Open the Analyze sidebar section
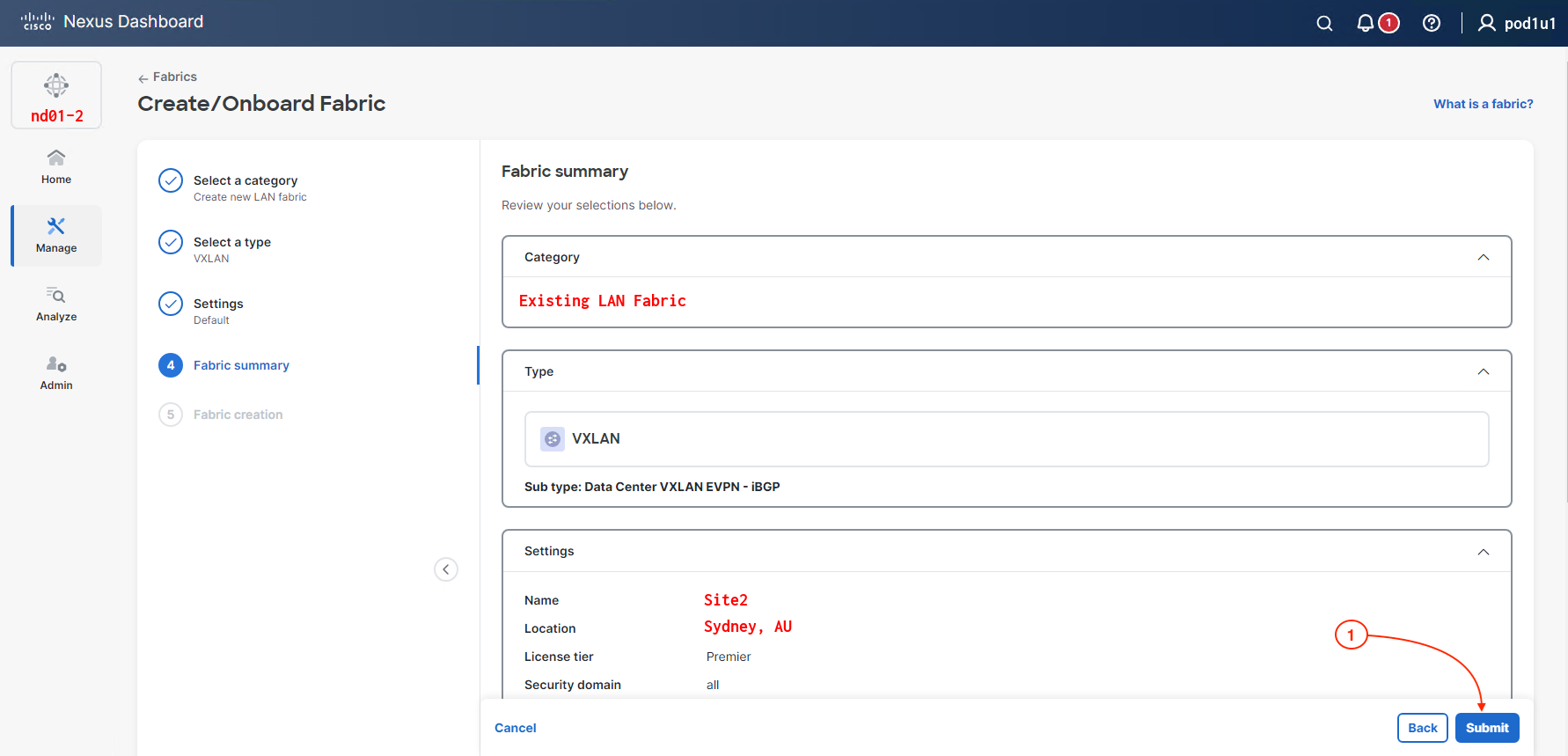 [x=56, y=304]
